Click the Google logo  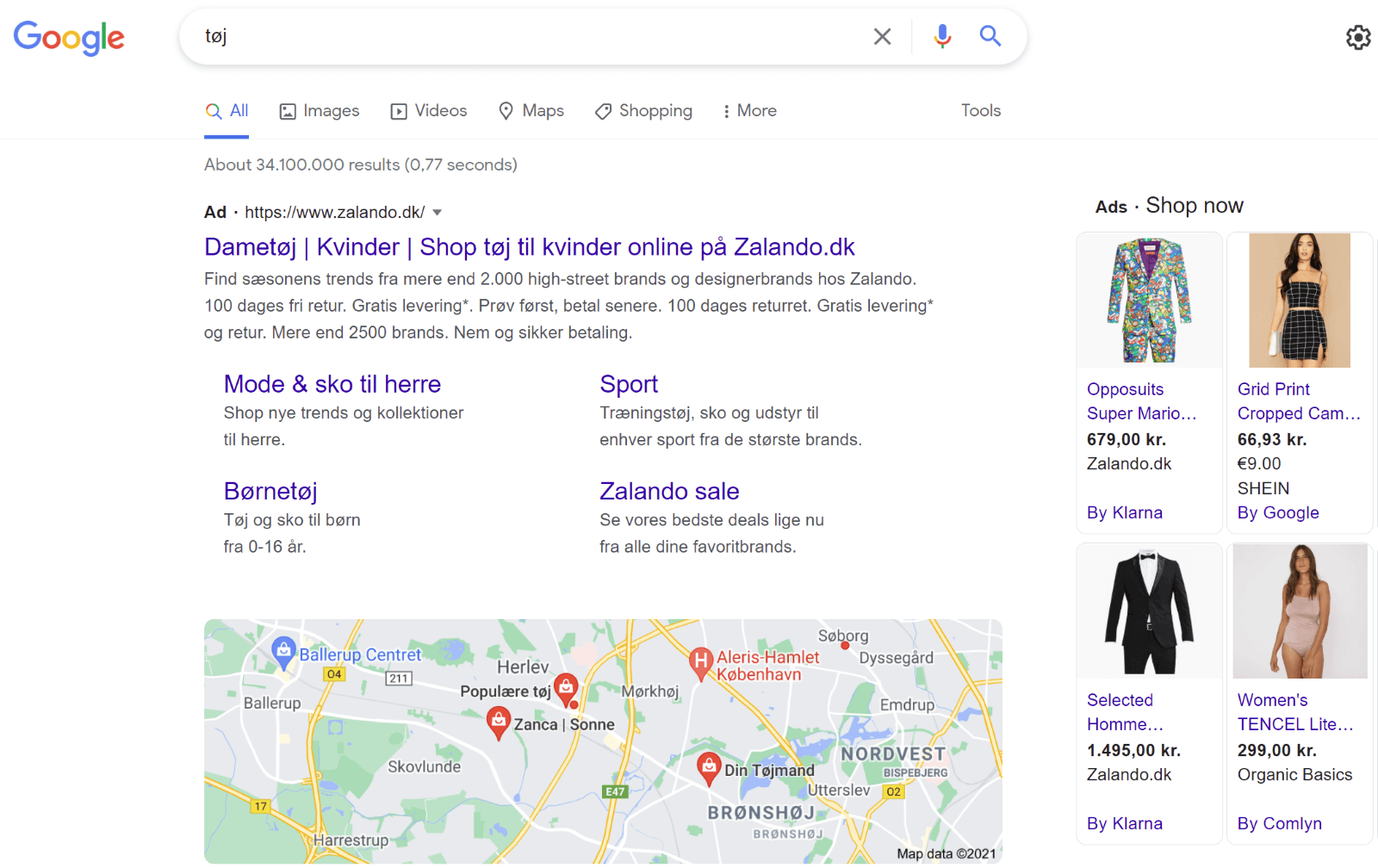click(x=69, y=38)
